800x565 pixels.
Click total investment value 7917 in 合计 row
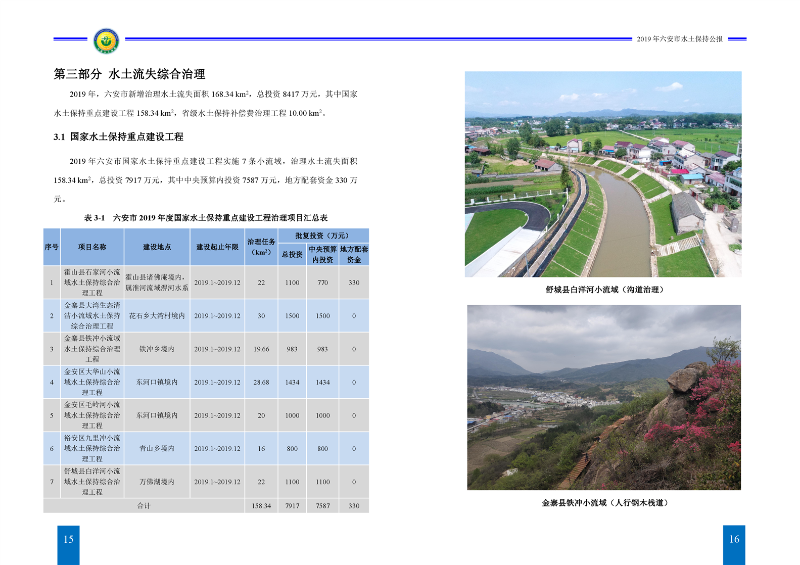(292, 506)
